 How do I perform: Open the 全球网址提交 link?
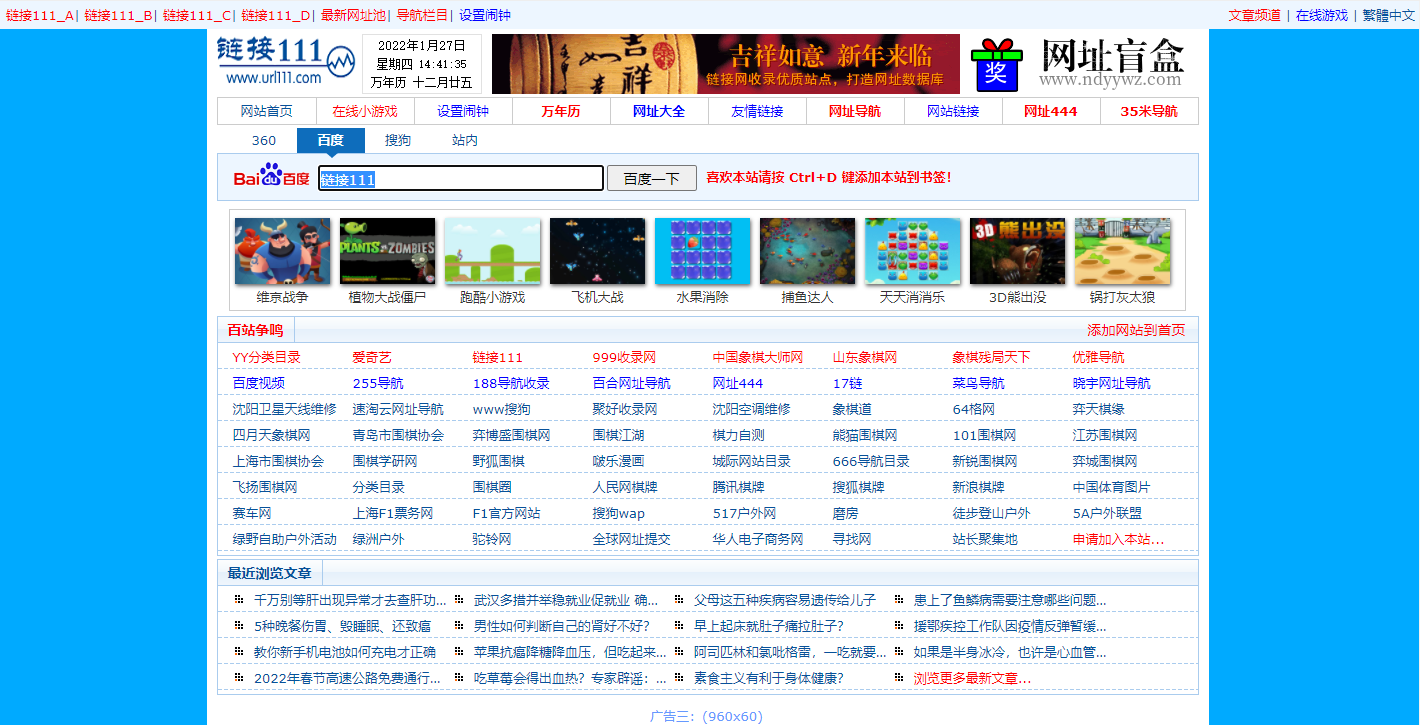click(x=632, y=539)
